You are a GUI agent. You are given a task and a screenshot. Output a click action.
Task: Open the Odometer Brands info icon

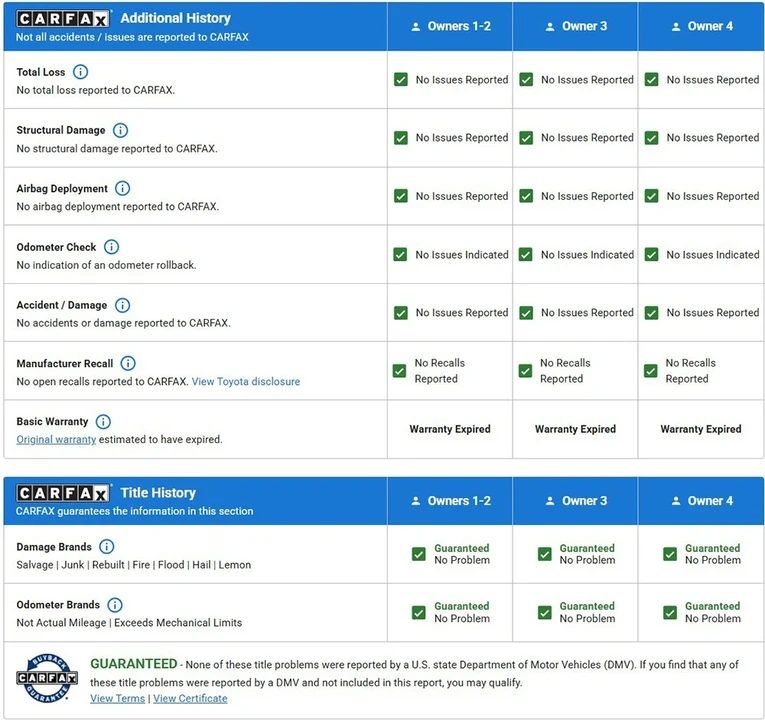(x=115, y=605)
